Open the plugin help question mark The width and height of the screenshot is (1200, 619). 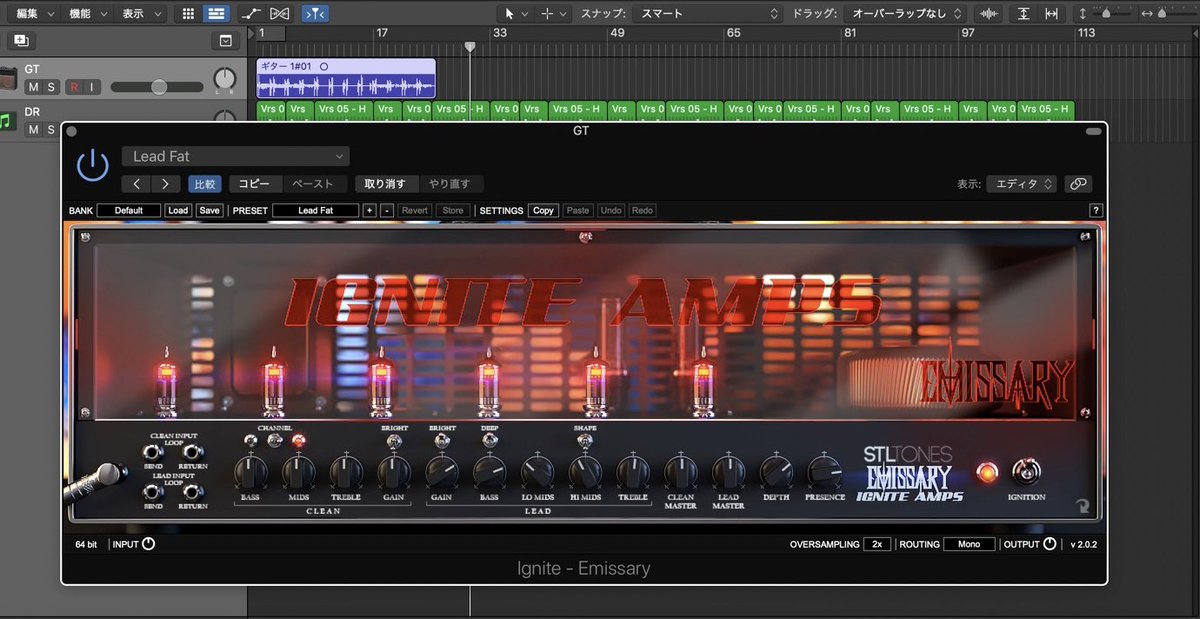pyautogui.click(x=1096, y=211)
